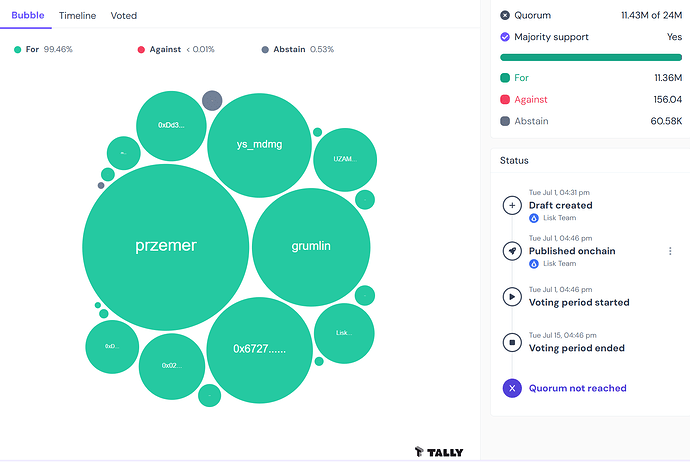This screenshot has height=462, width=690.
Task: Select the Bubble tab
Action: [28, 15]
